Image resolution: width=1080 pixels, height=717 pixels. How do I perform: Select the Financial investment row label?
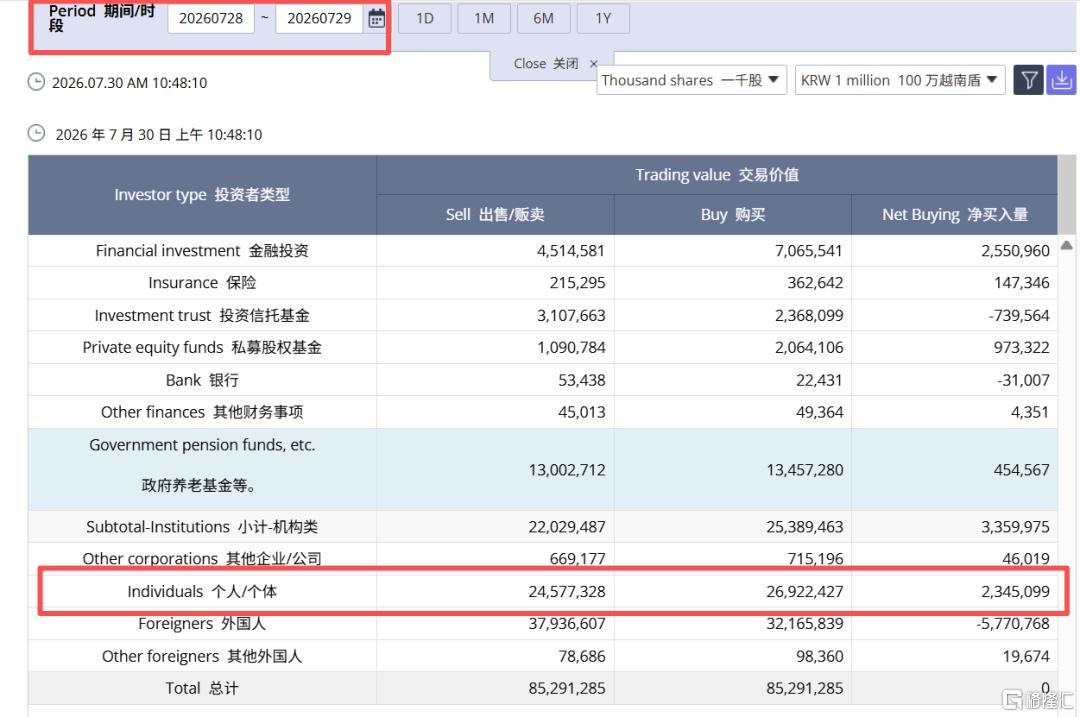pos(202,251)
